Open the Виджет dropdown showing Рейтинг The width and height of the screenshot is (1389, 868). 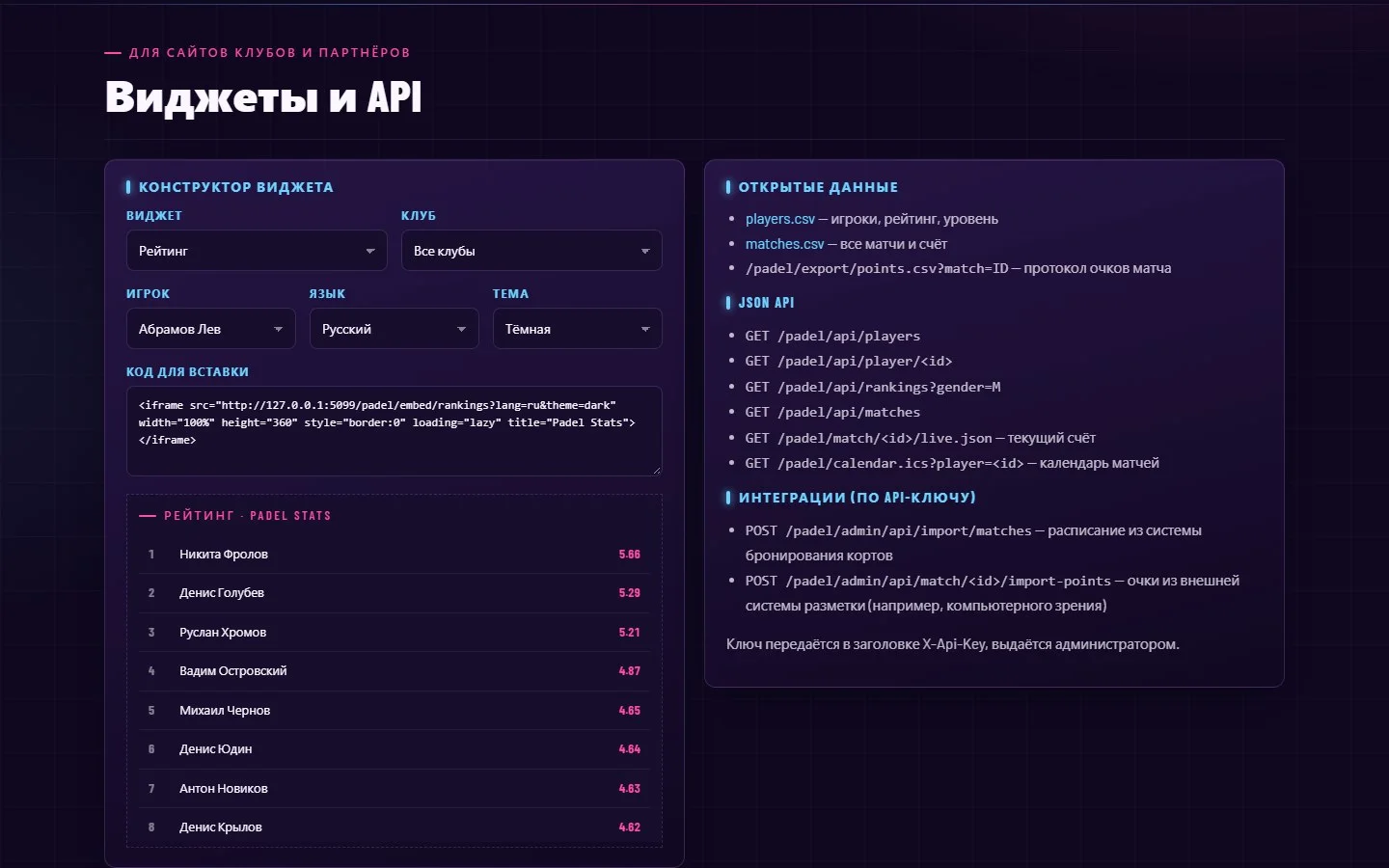coord(257,251)
